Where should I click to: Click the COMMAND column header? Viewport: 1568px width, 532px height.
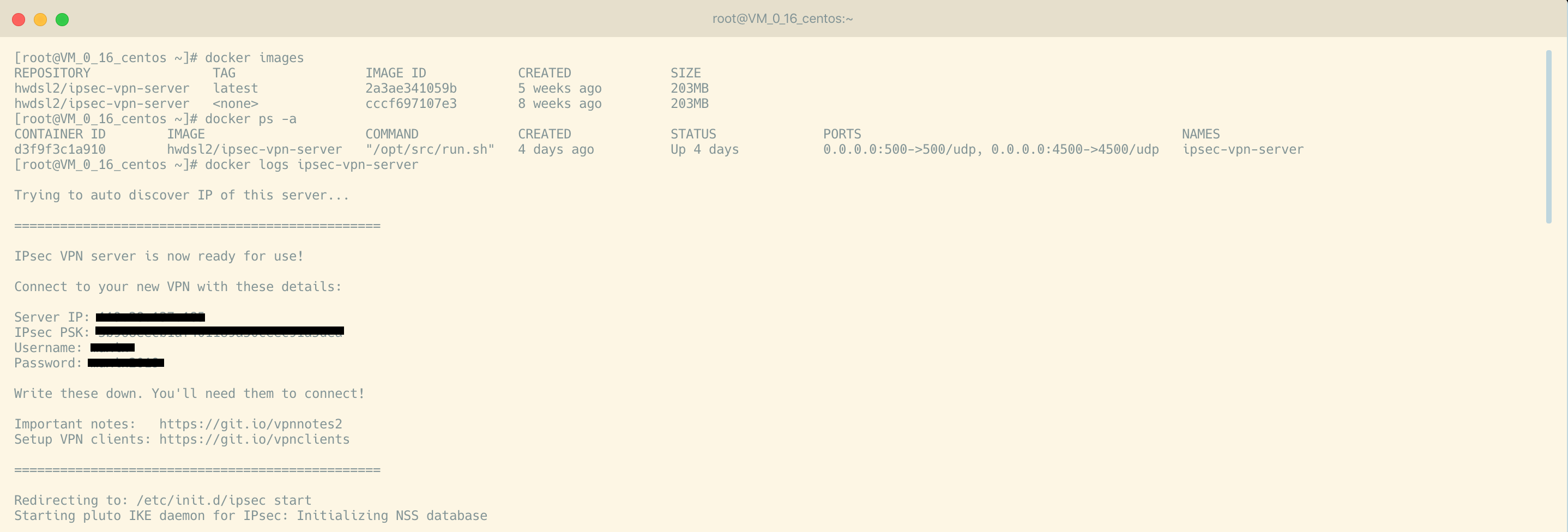pos(392,134)
